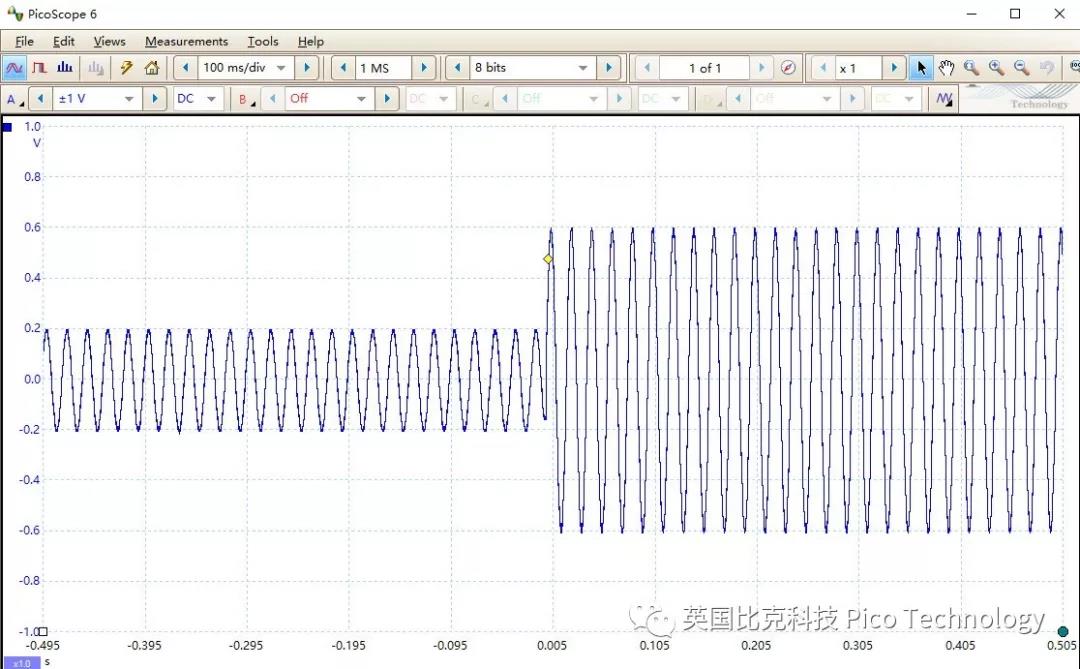The height and width of the screenshot is (669, 1080).
Task: Click the trigger marker on the waveform
Action: [x=548, y=259]
